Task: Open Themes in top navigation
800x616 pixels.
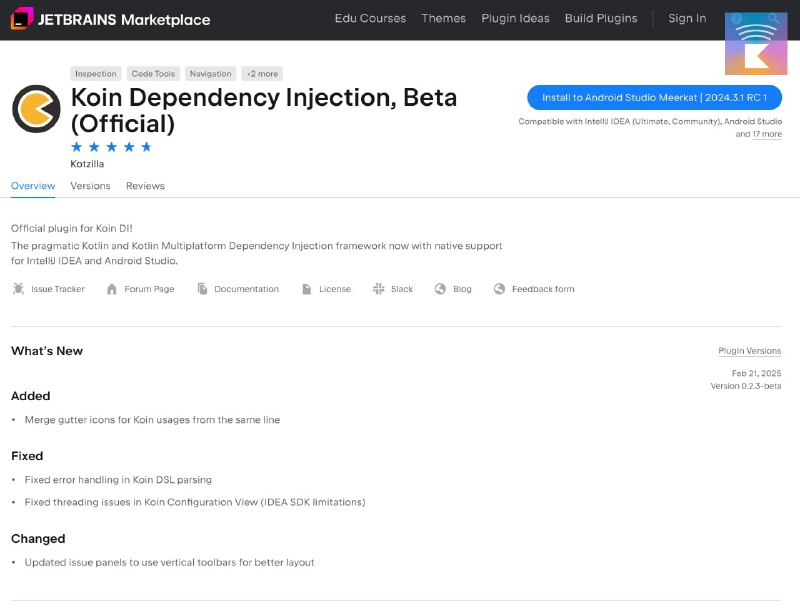Action: (x=443, y=18)
